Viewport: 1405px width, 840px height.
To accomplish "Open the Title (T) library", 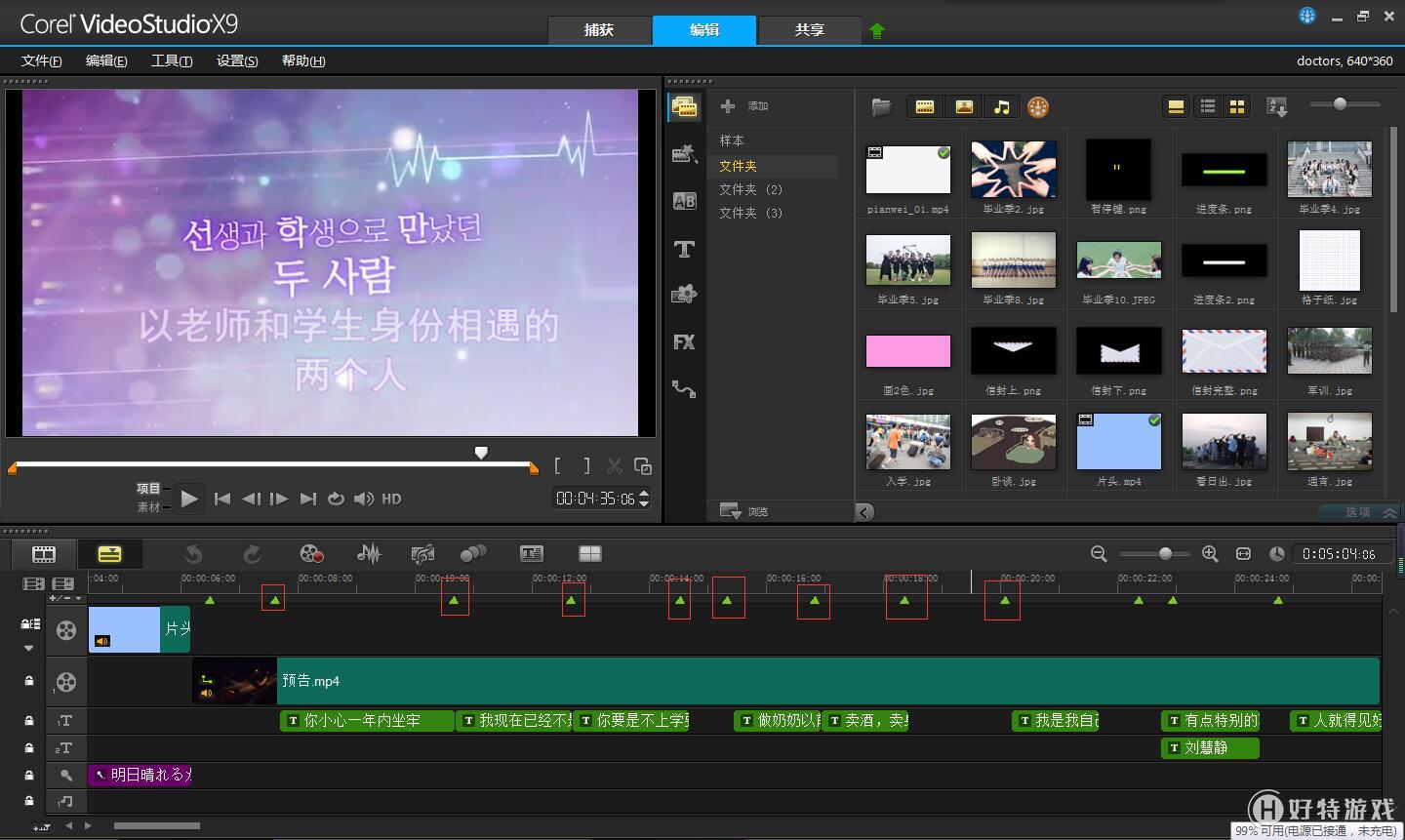I will click(684, 249).
